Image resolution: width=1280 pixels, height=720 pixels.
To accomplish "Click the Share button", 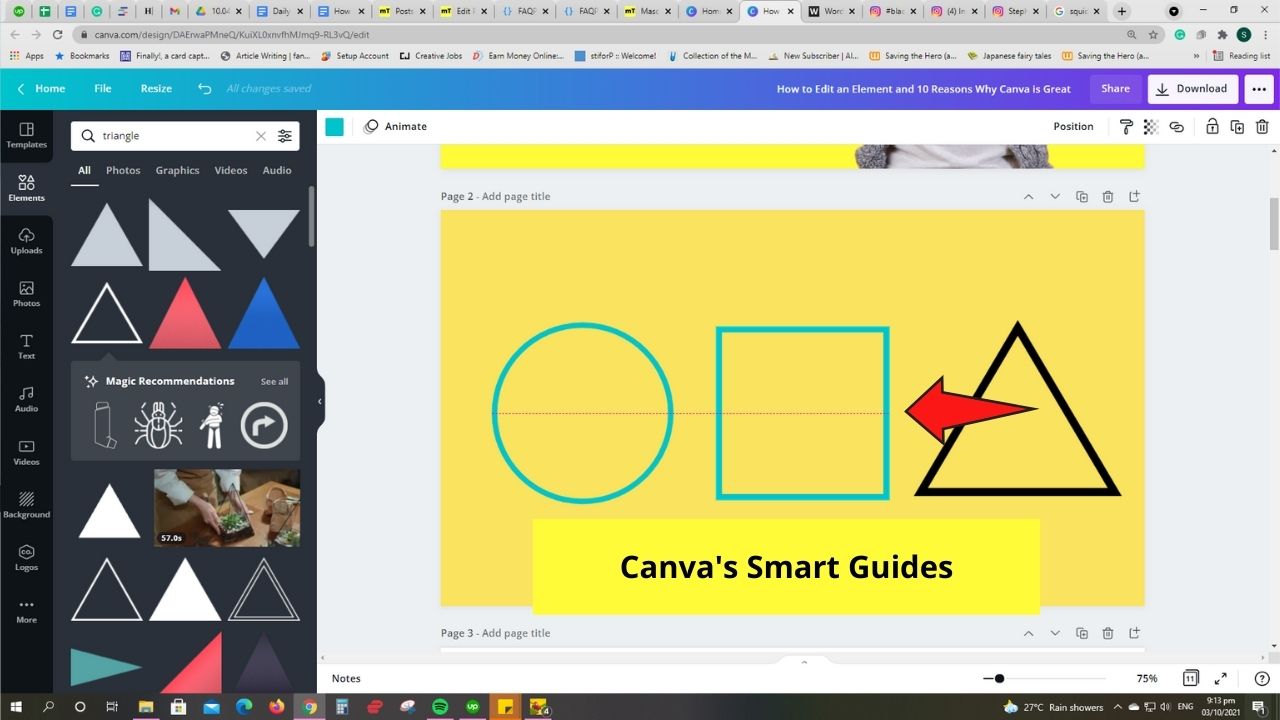I will click(x=1115, y=88).
